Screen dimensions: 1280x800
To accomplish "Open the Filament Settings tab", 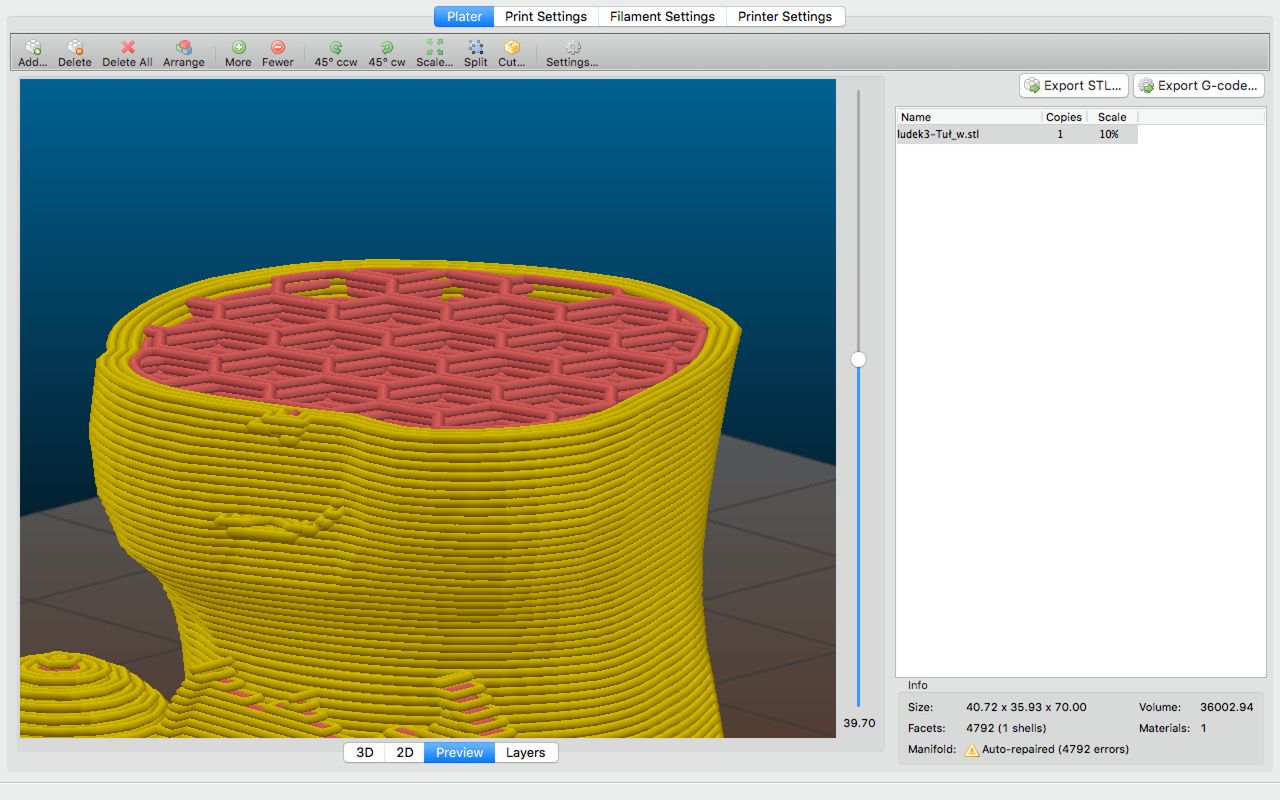I will (x=662, y=17).
